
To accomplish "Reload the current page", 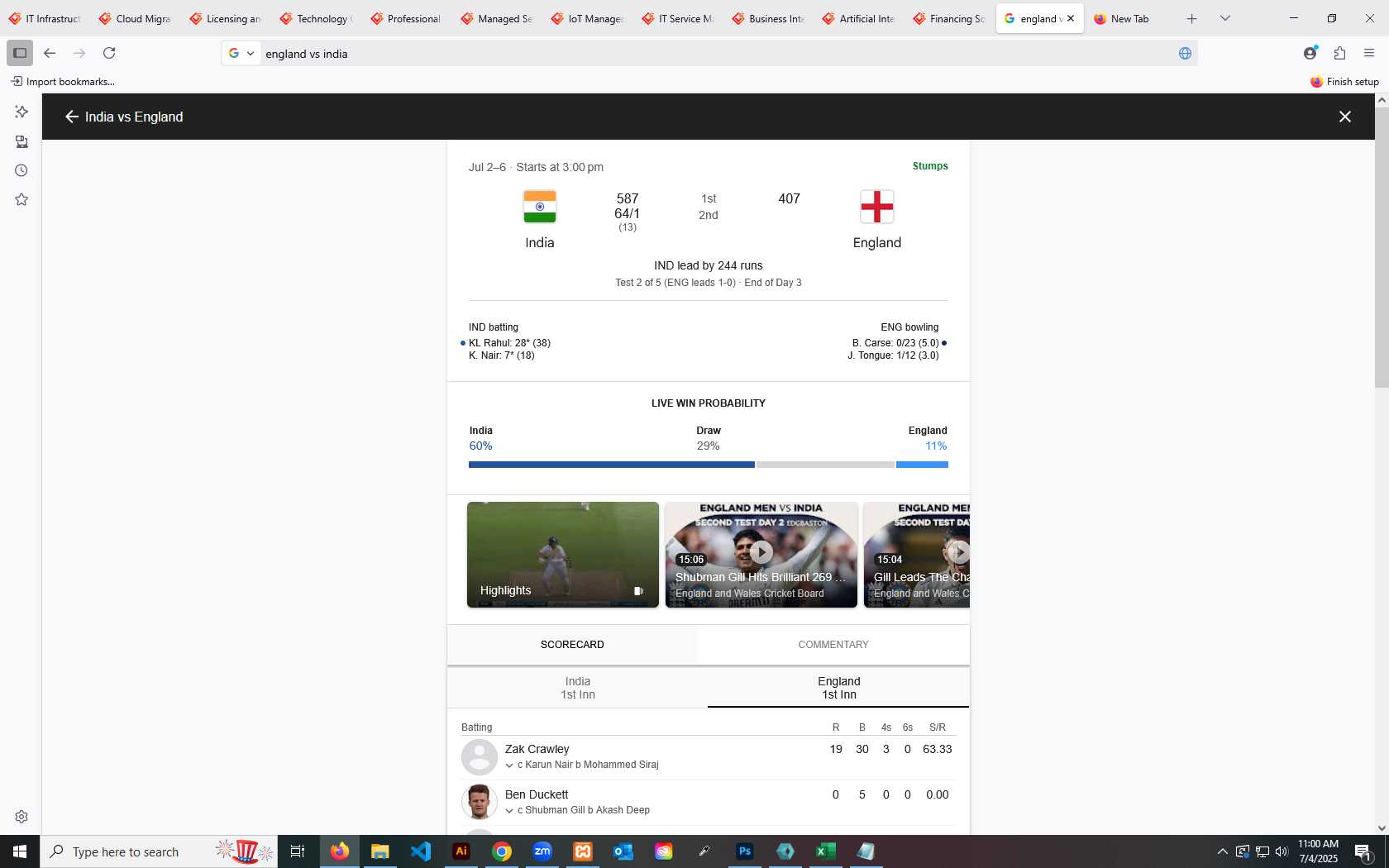I will 109,53.
